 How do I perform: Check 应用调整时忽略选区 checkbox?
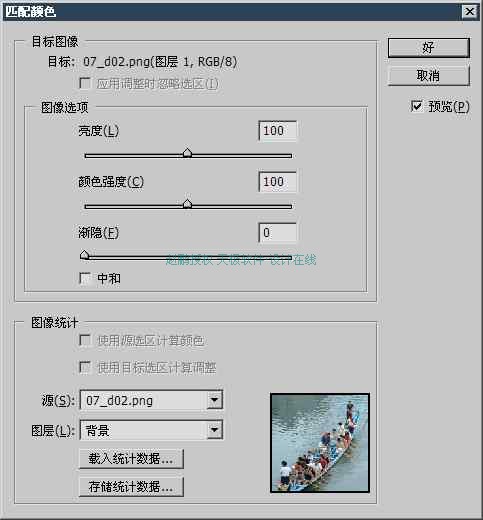coord(85,83)
